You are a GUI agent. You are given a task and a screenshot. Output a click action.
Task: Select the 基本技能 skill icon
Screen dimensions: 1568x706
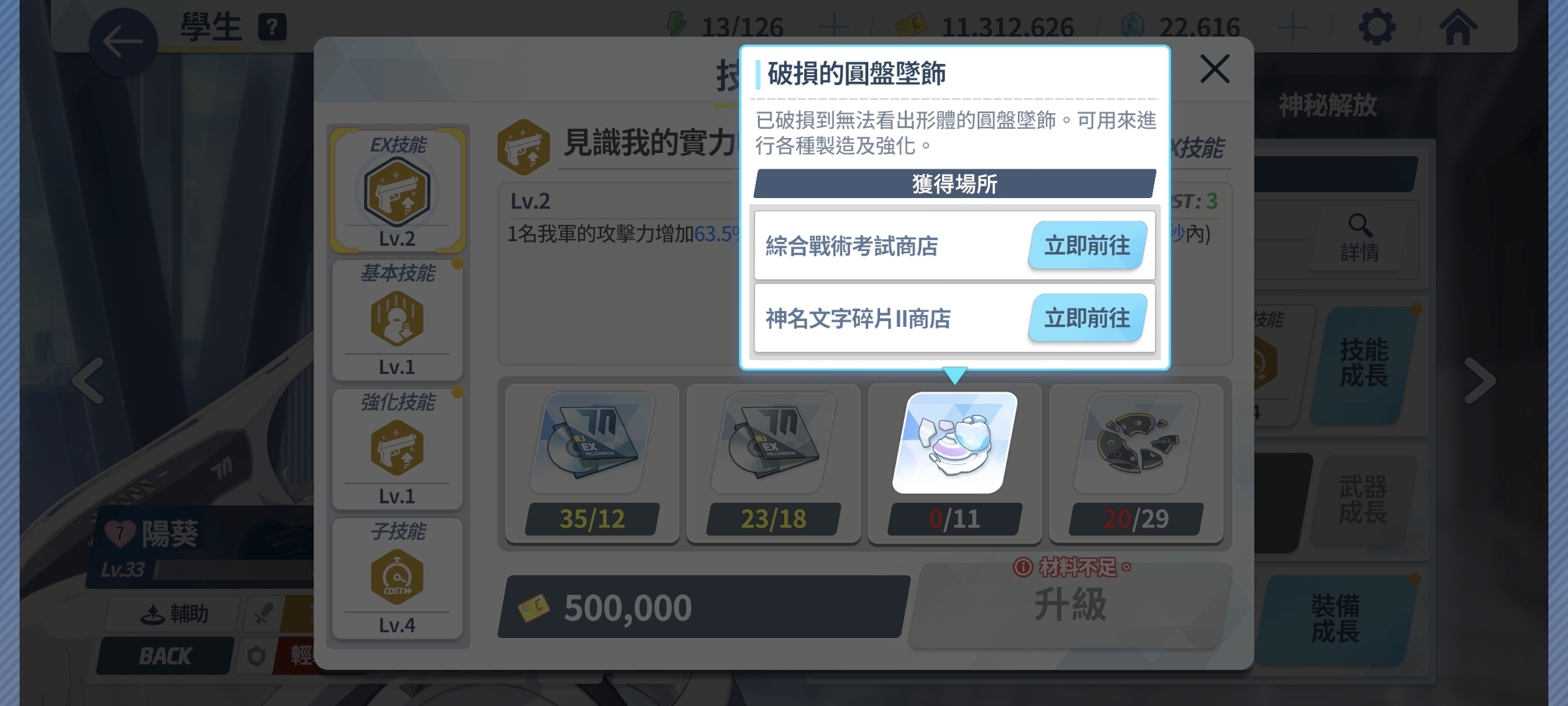tap(397, 320)
